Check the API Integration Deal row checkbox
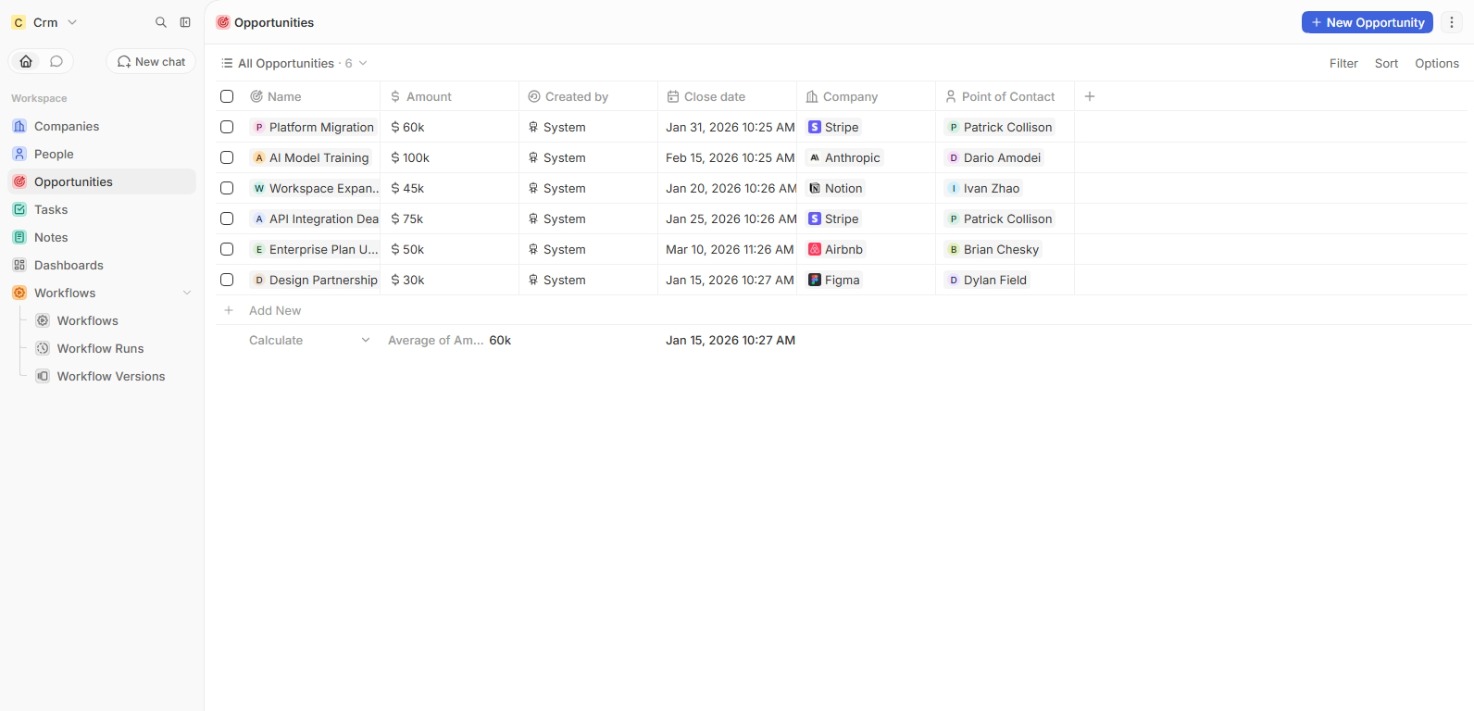Image resolution: width=1474 pixels, height=711 pixels. 227,218
